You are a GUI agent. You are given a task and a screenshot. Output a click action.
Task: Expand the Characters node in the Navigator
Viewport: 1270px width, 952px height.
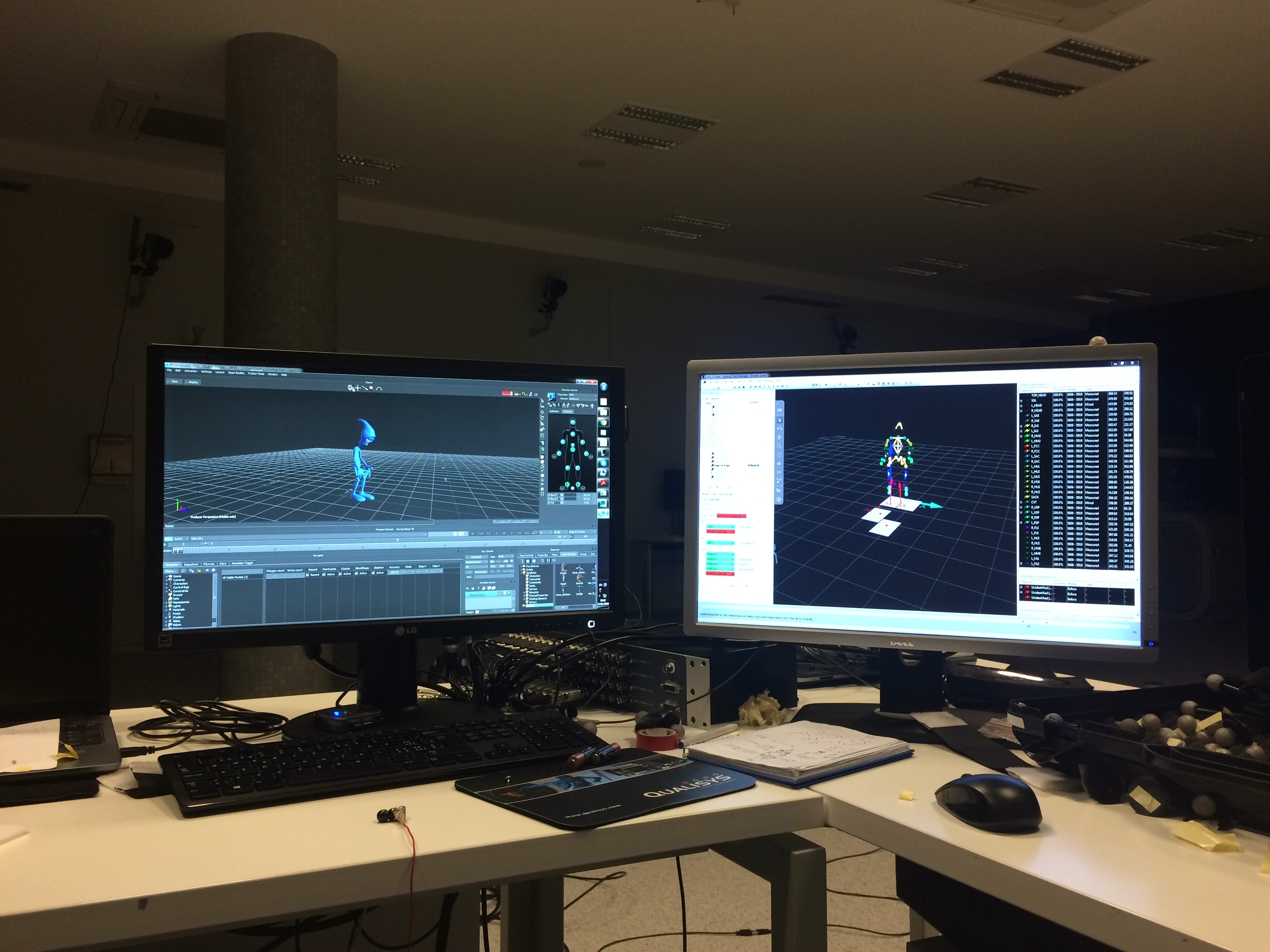pyautogui.click(x=167, y=584)
